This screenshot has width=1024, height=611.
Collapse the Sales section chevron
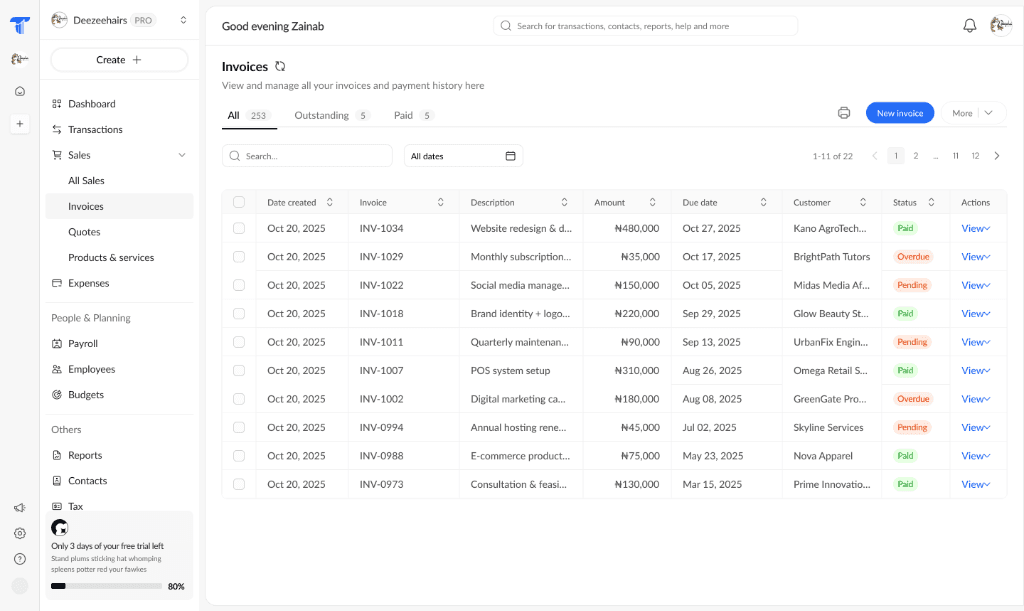181,155
